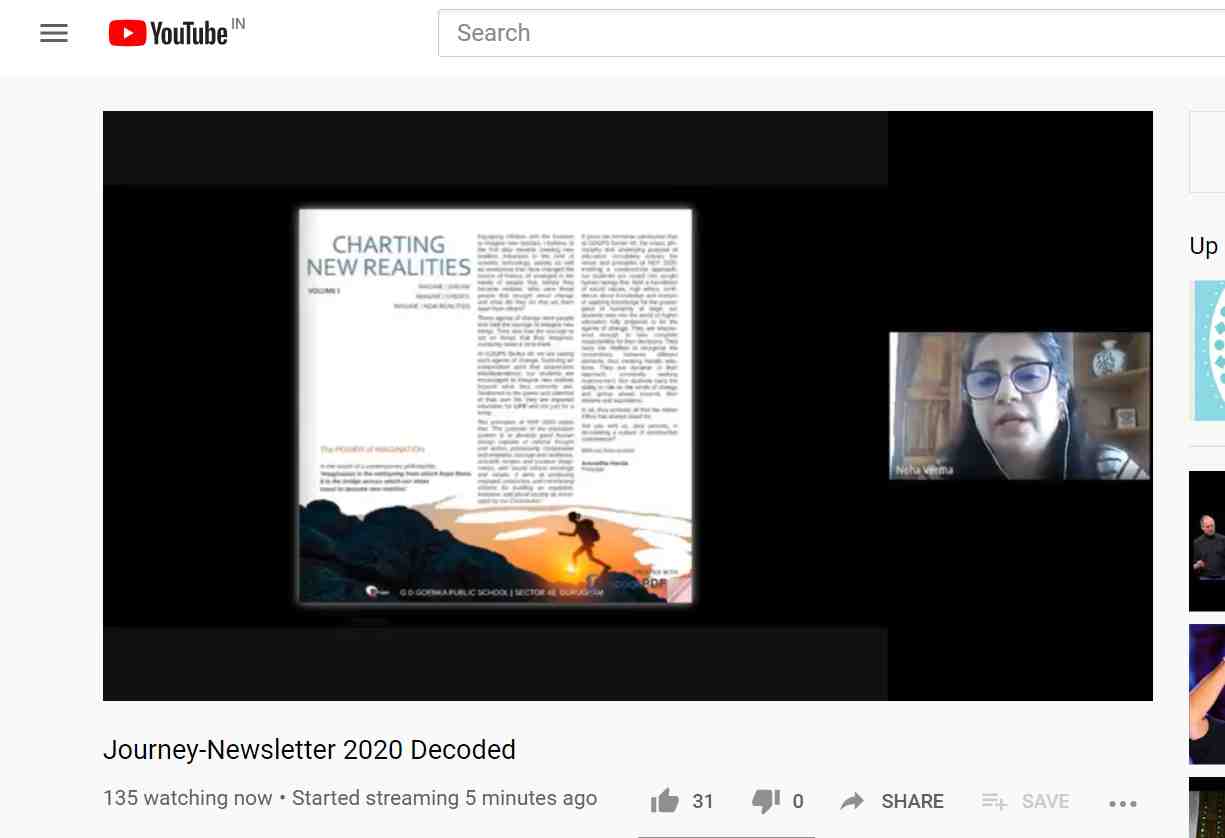This screenshot has width=1225, height=838.
Task: Open the teal recommended video thumbnail
Action: 1209,350
